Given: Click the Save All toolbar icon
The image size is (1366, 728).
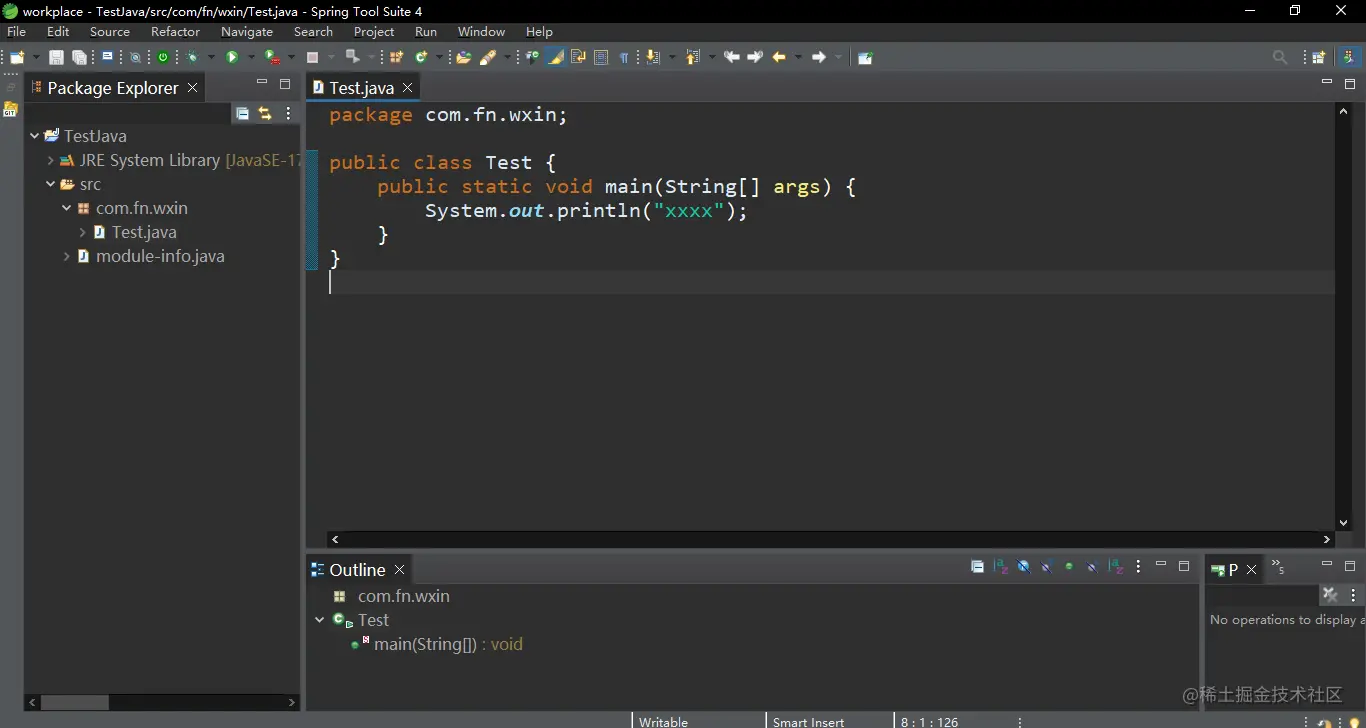Looking at the screenshot, I should 79,58.
